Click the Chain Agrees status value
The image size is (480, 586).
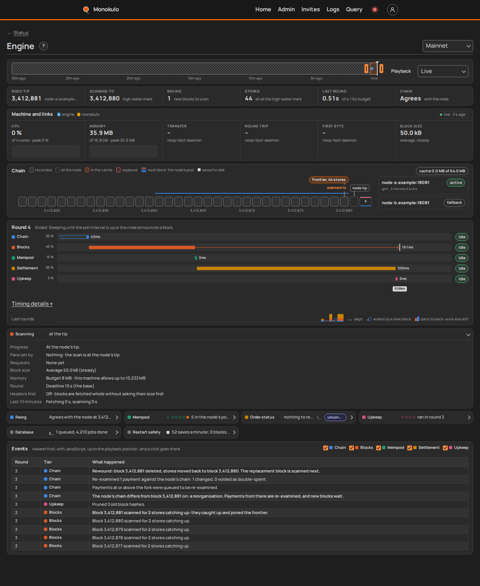pyautogui.click(x=410, y=99)
